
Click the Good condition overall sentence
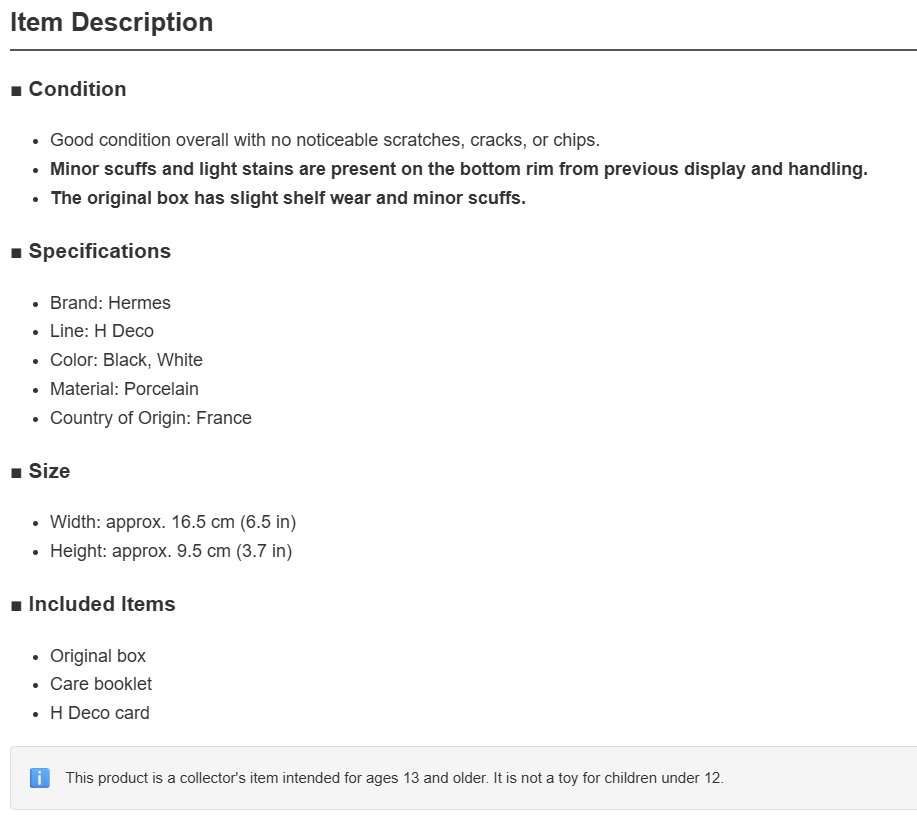click(325, 140)
